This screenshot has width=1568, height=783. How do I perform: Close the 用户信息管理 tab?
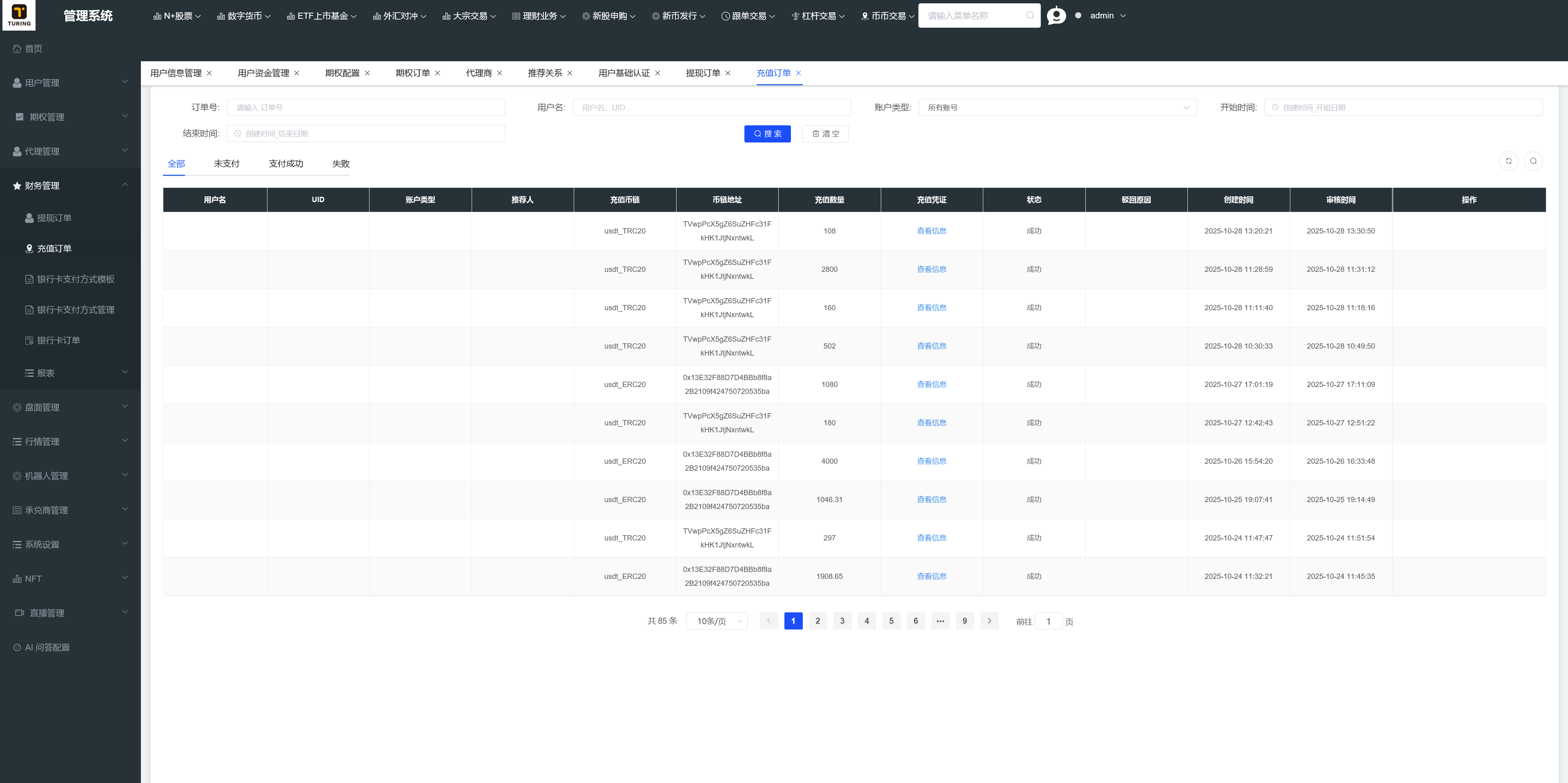click(209, 73)
